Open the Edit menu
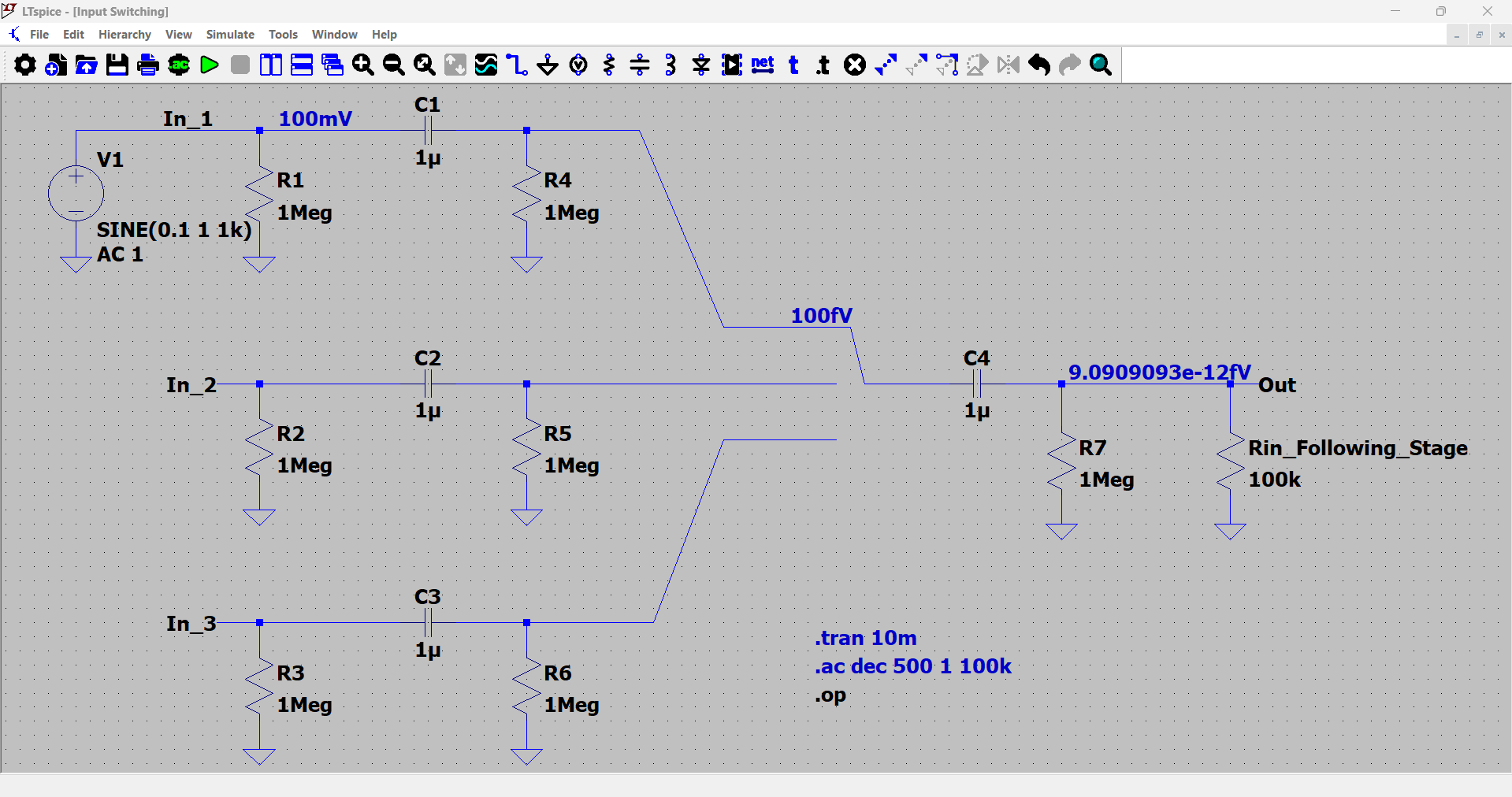Viewport: 1512px width, 797px height. tap(73, 35)
